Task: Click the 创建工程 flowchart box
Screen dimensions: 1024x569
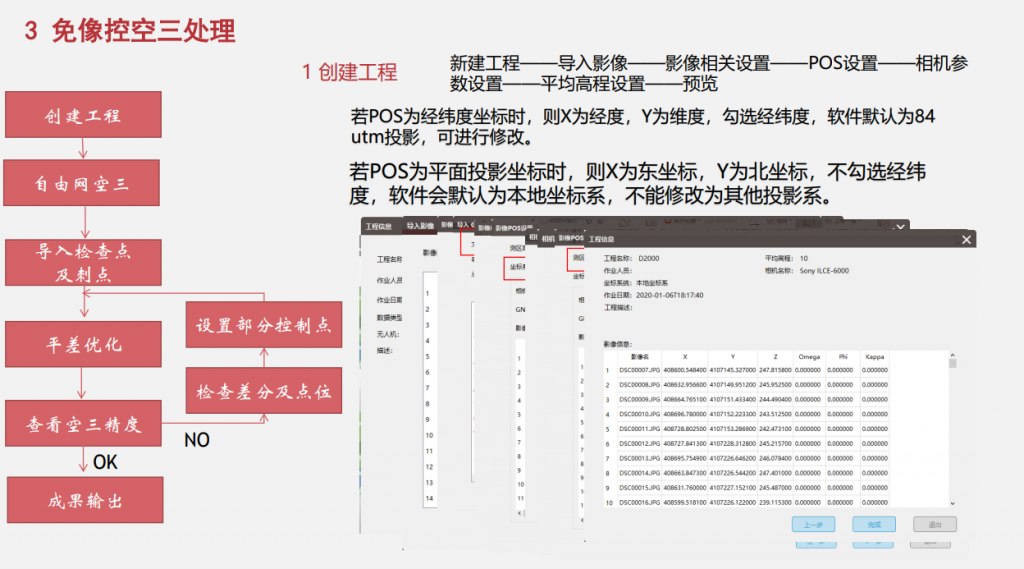Action: pos(83,114)
